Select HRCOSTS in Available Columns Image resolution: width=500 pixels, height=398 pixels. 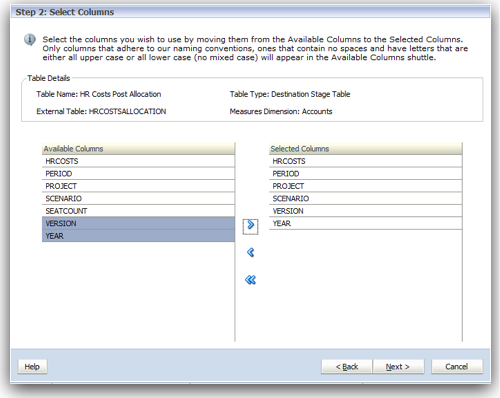tap(138, 161)
